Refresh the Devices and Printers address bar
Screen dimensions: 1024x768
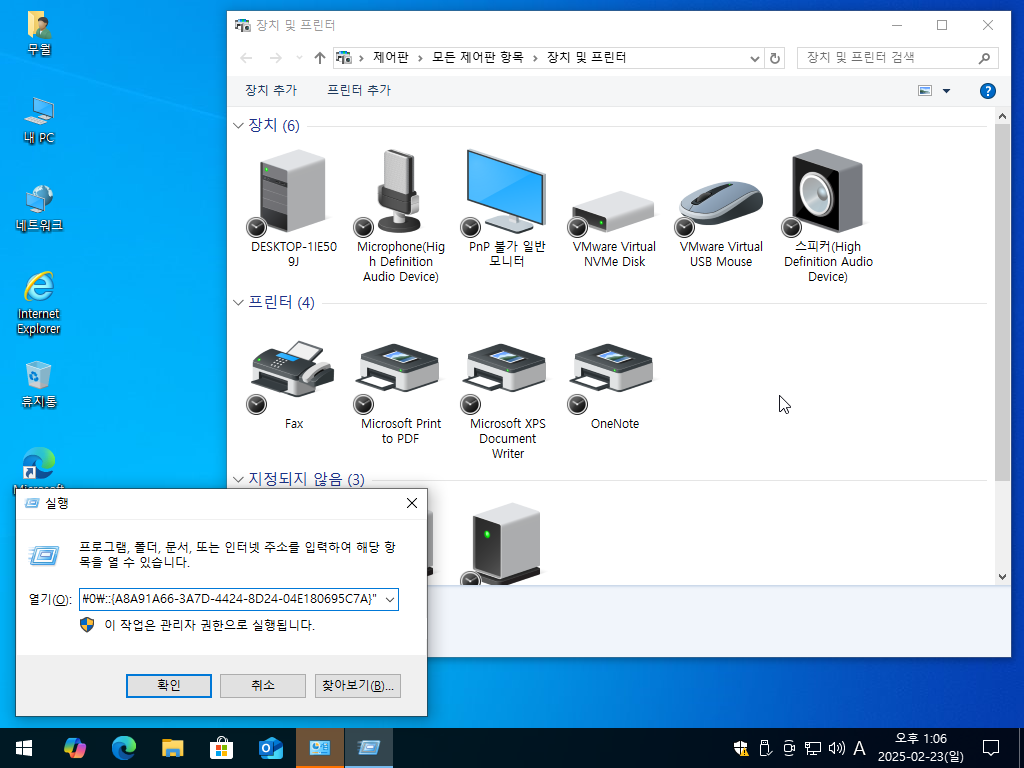point(775,58)
